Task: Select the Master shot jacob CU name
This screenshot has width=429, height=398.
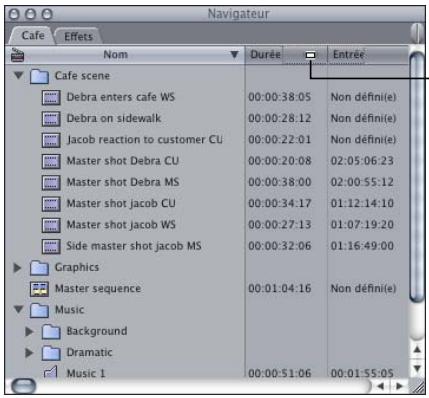Action: (121, 204)
